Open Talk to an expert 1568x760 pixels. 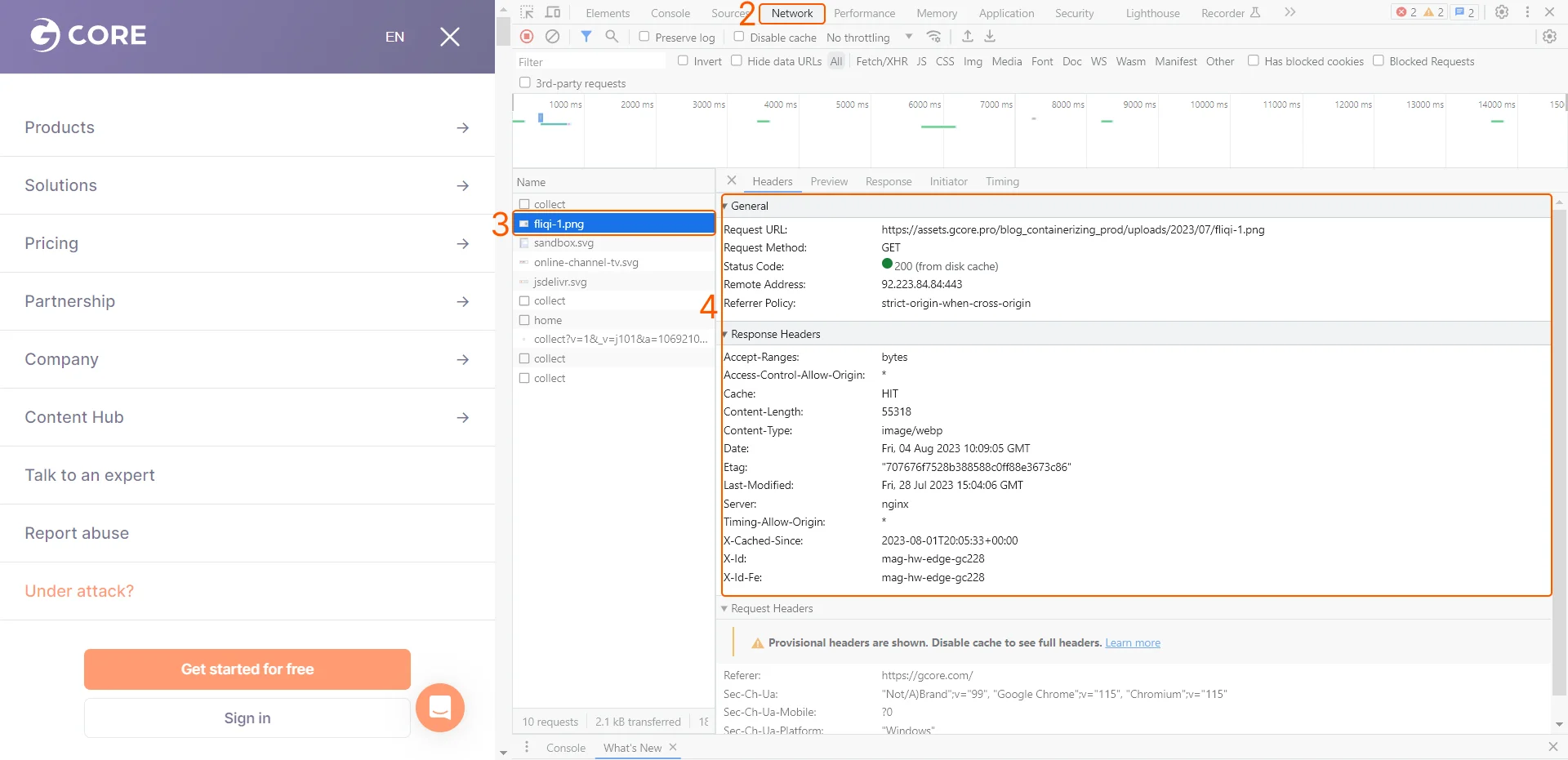click(x=90, y=475)
